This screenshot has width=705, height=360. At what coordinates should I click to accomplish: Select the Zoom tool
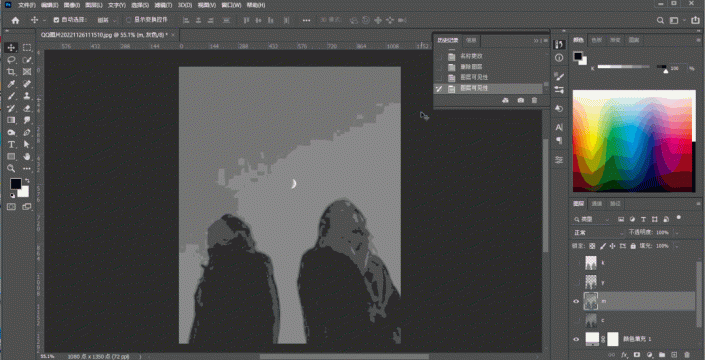pyautogui.click(x=11, y=169)
